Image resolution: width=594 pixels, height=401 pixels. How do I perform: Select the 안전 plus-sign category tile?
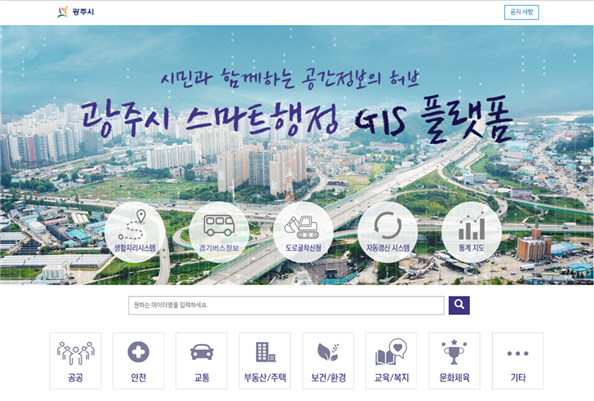pyautogui.click(x=139, y=361)
